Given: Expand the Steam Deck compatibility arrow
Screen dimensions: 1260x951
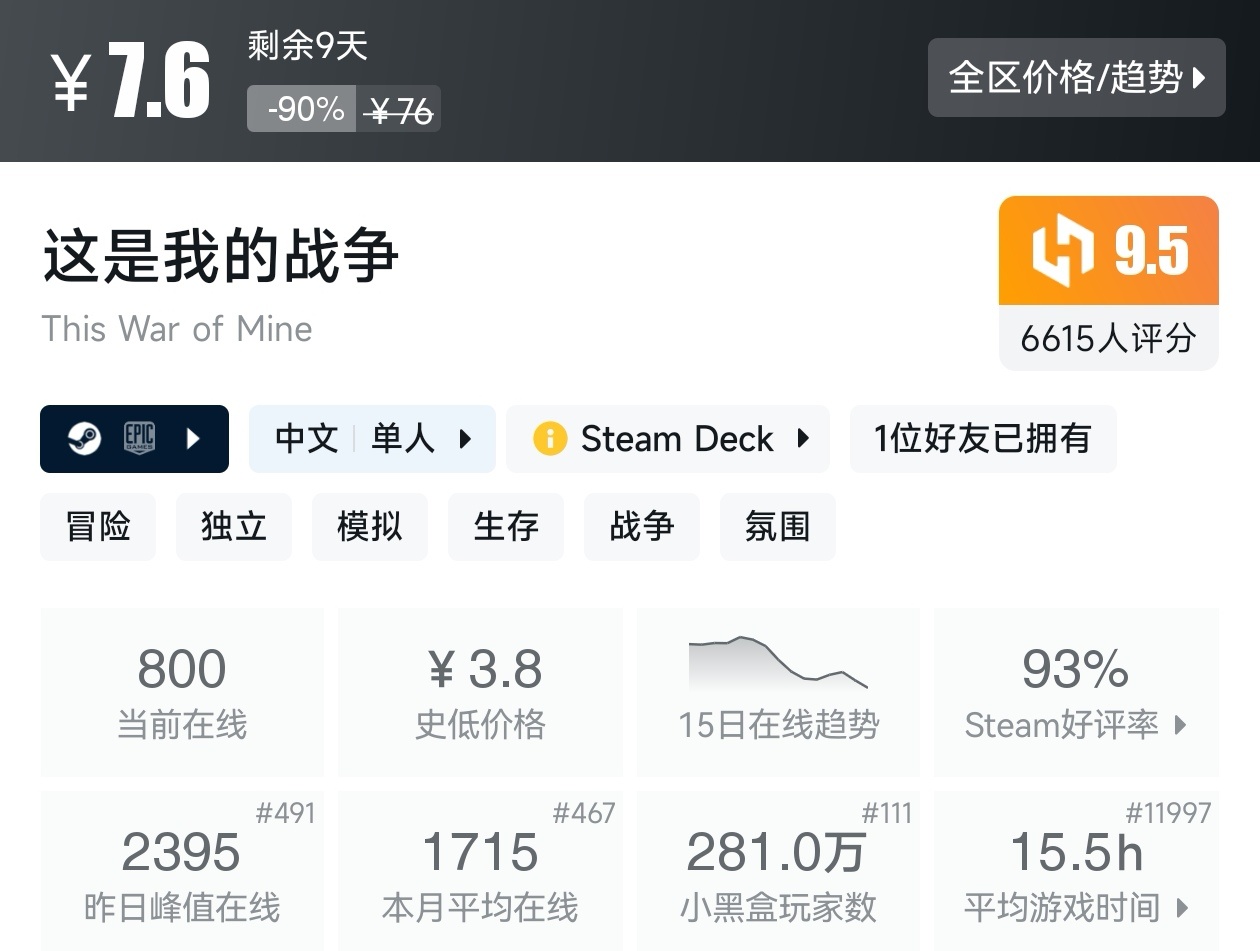Looking at the screenshot, I should (803, 438).
